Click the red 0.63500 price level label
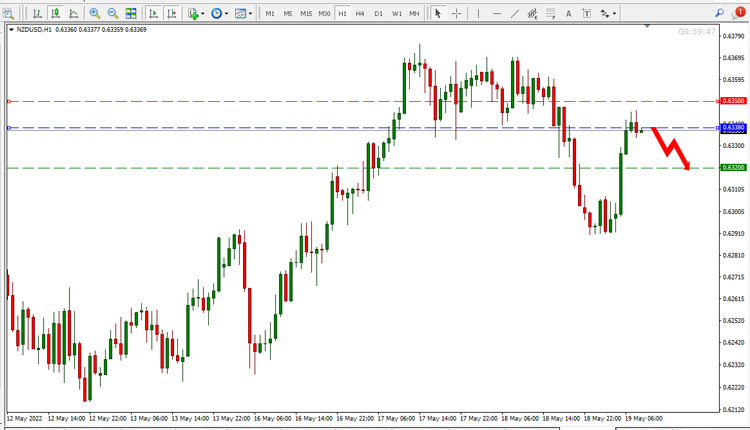This screenshot has height=430, width=750. [733, 101]
